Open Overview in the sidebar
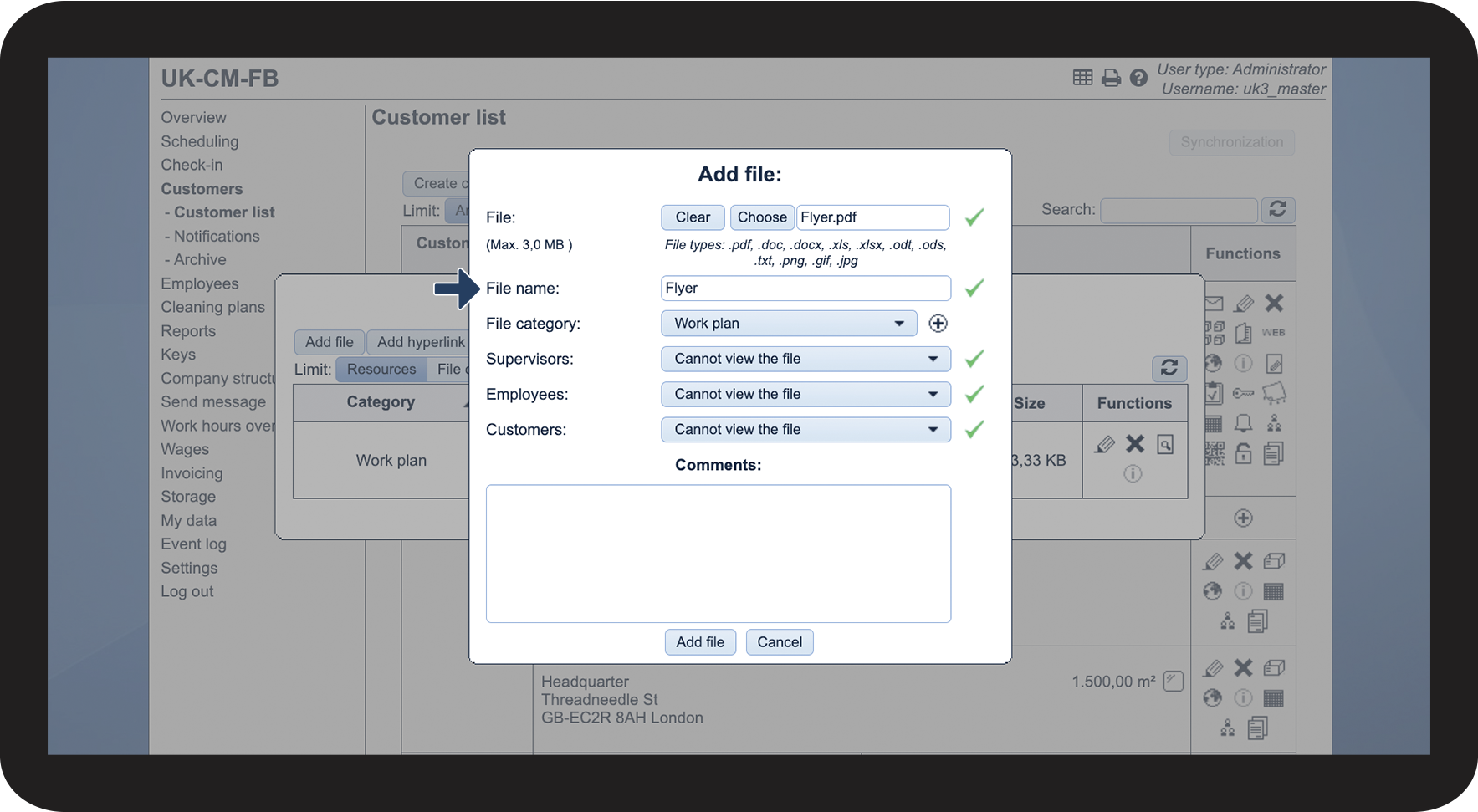The height and width of the screenshot is (812, 1478). point(193,118)
